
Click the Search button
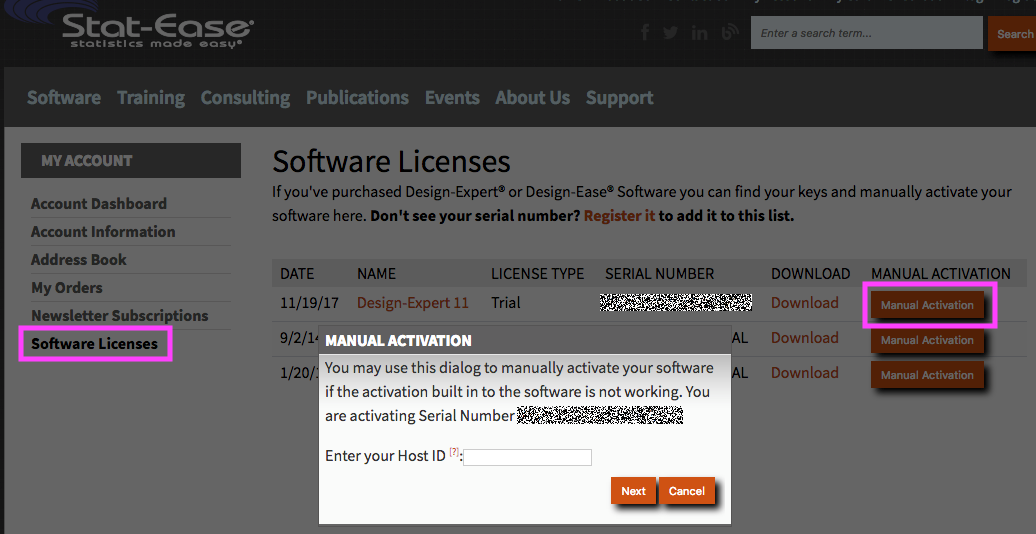click(1014, 33)
